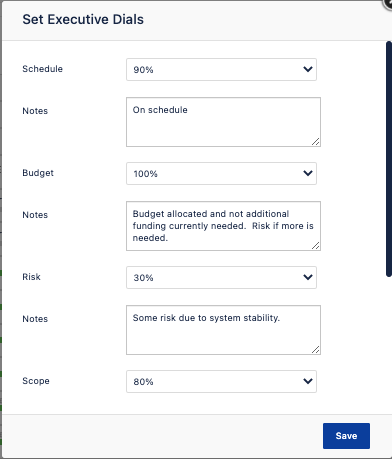The image size is (392, 459).
Task: Click the Scope dropdown chevron arrow
Action: tap(308, 381)
